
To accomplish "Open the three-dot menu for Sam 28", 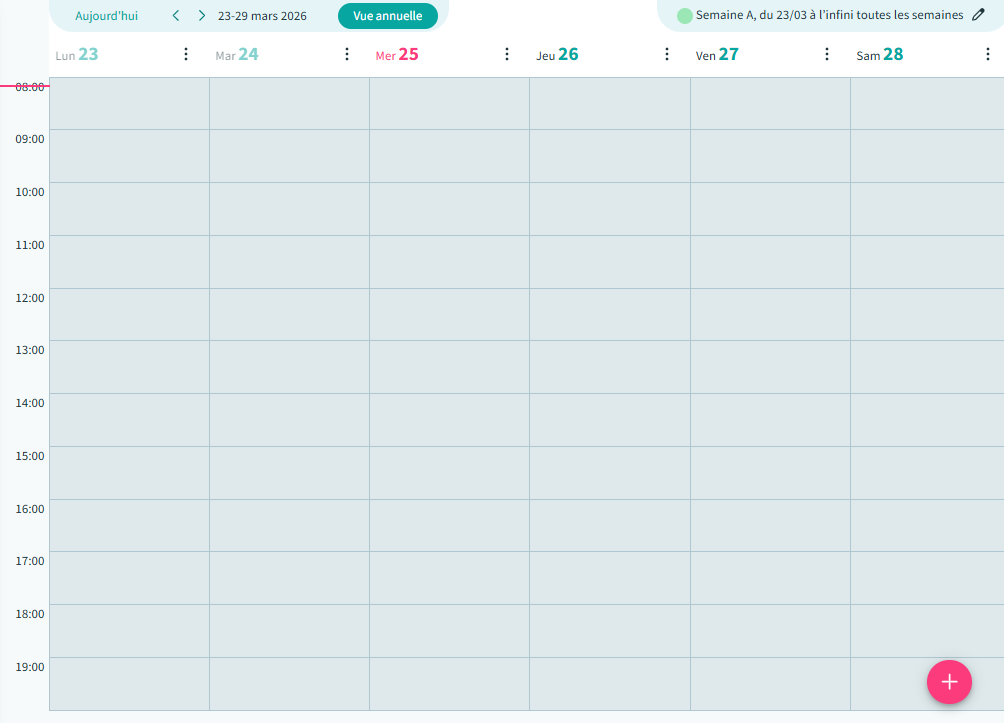I will click(987, 55).
